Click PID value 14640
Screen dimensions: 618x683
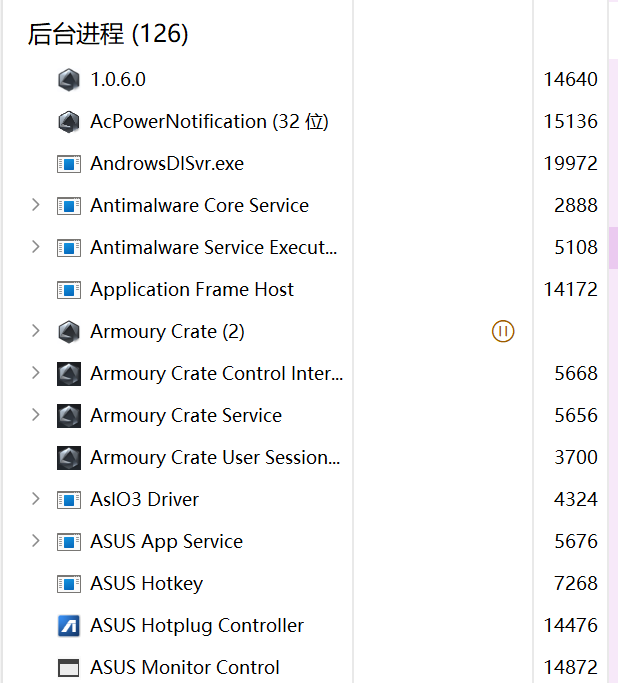pyautogui.click(x=571, y=80)
